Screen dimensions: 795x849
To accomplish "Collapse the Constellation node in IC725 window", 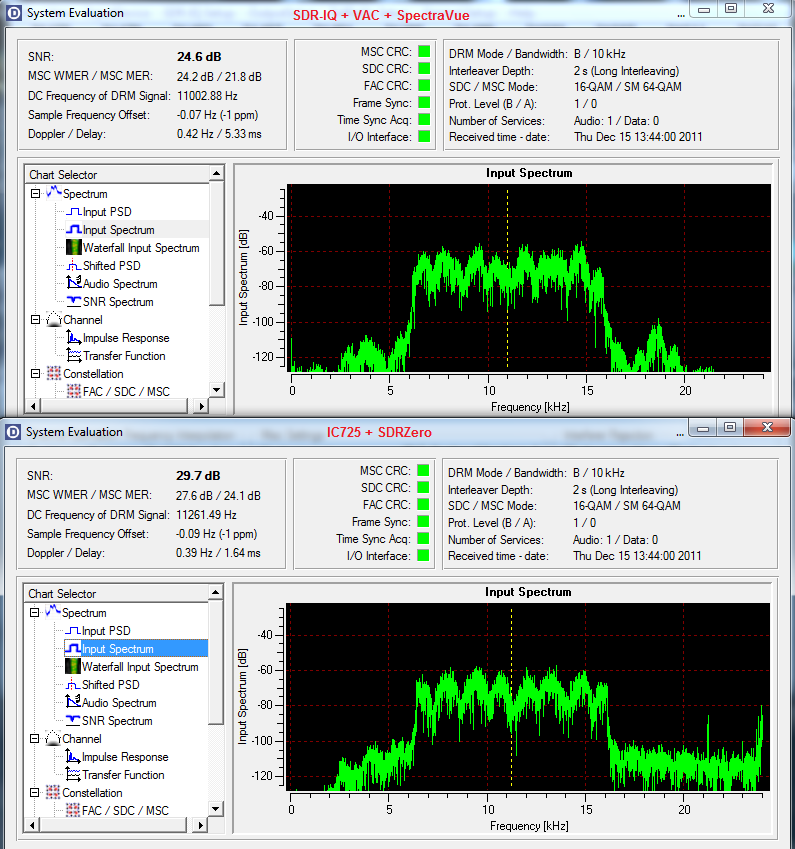I will pos(35,793).
